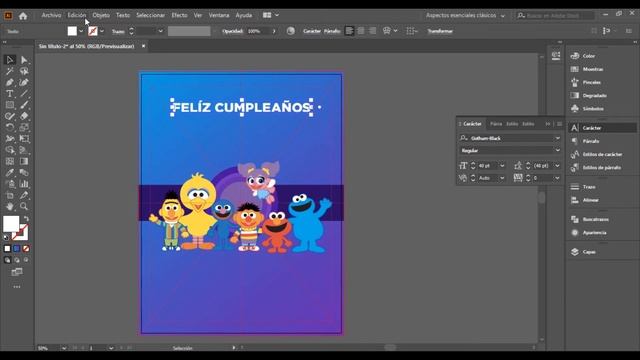
Task: Open the Gotham-Black font family dropdown
Action: pyautogui.click(x=558, y=138)
